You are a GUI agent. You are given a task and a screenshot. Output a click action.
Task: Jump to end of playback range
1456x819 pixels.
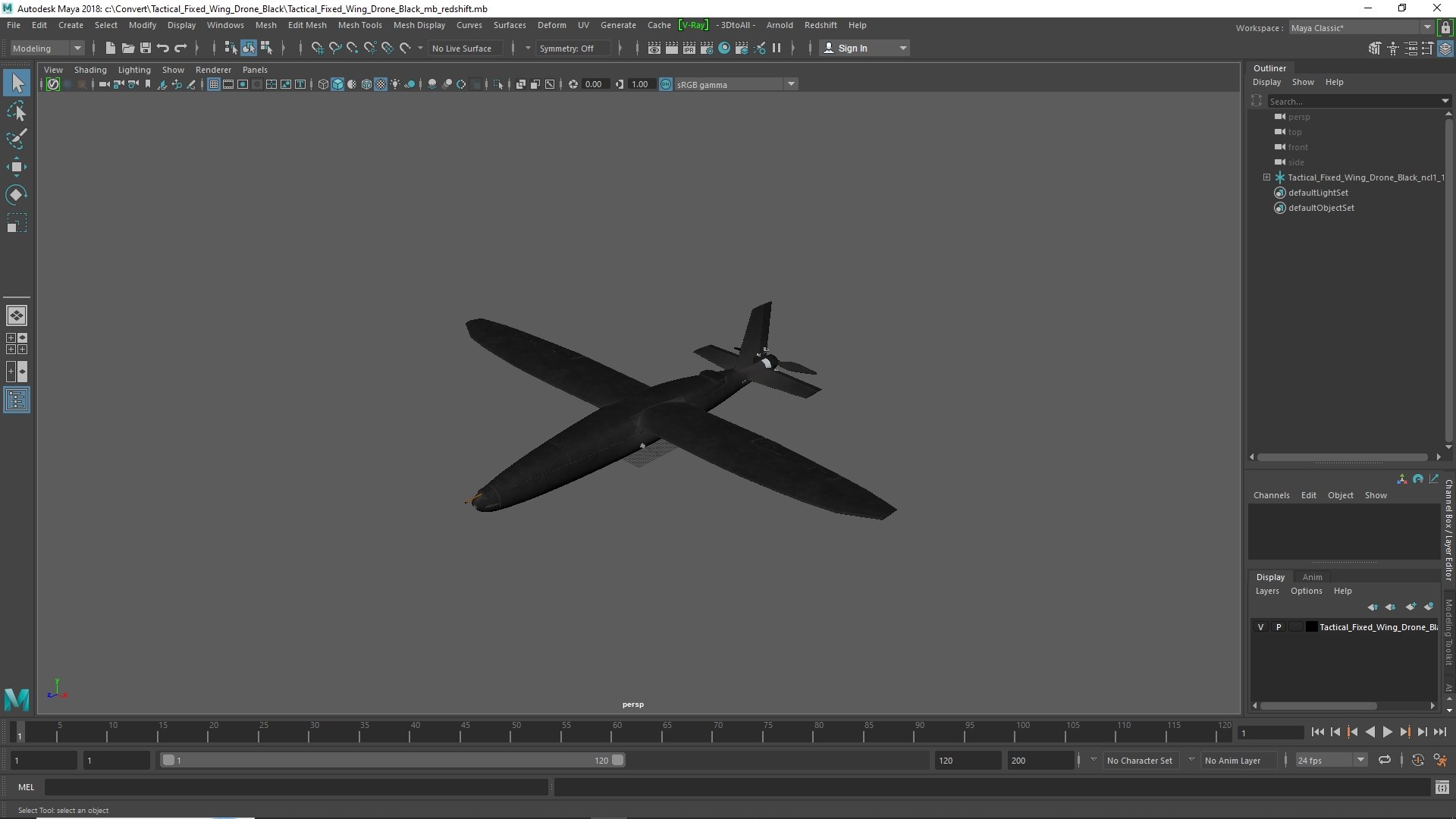click(x=1439, y=732)
